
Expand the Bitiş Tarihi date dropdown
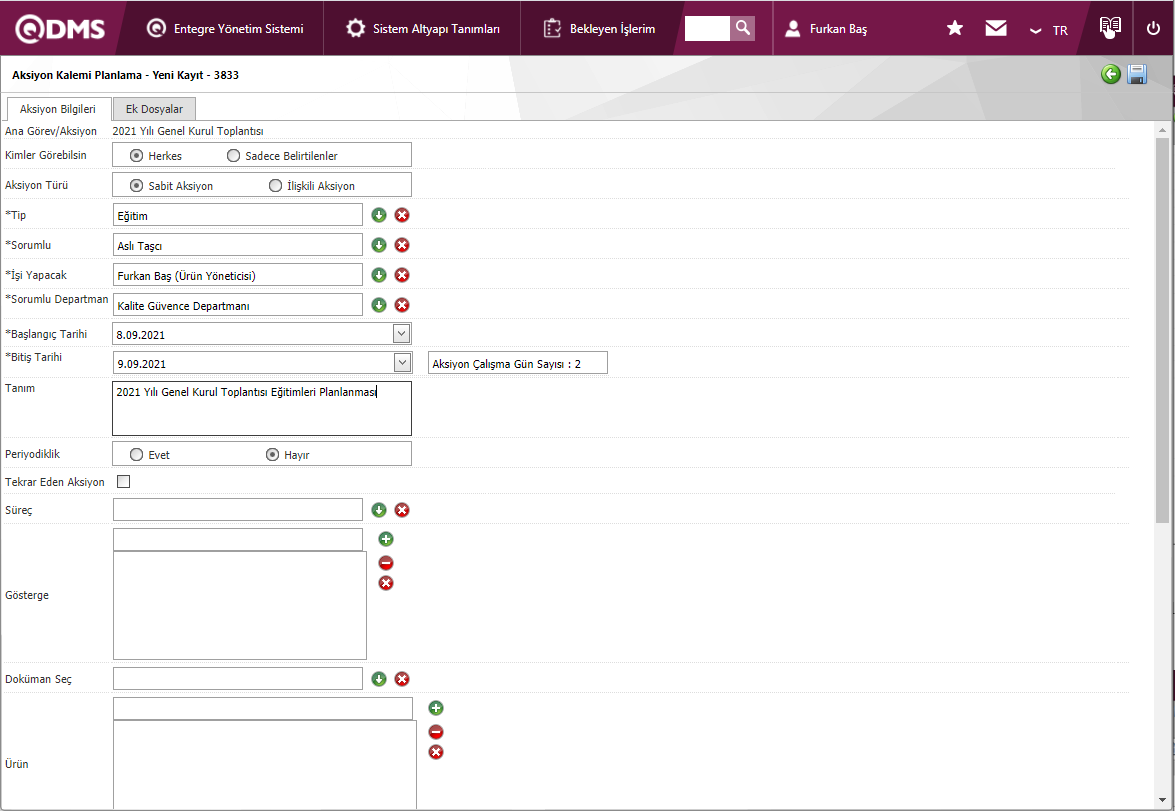click(x=401, y=363)
